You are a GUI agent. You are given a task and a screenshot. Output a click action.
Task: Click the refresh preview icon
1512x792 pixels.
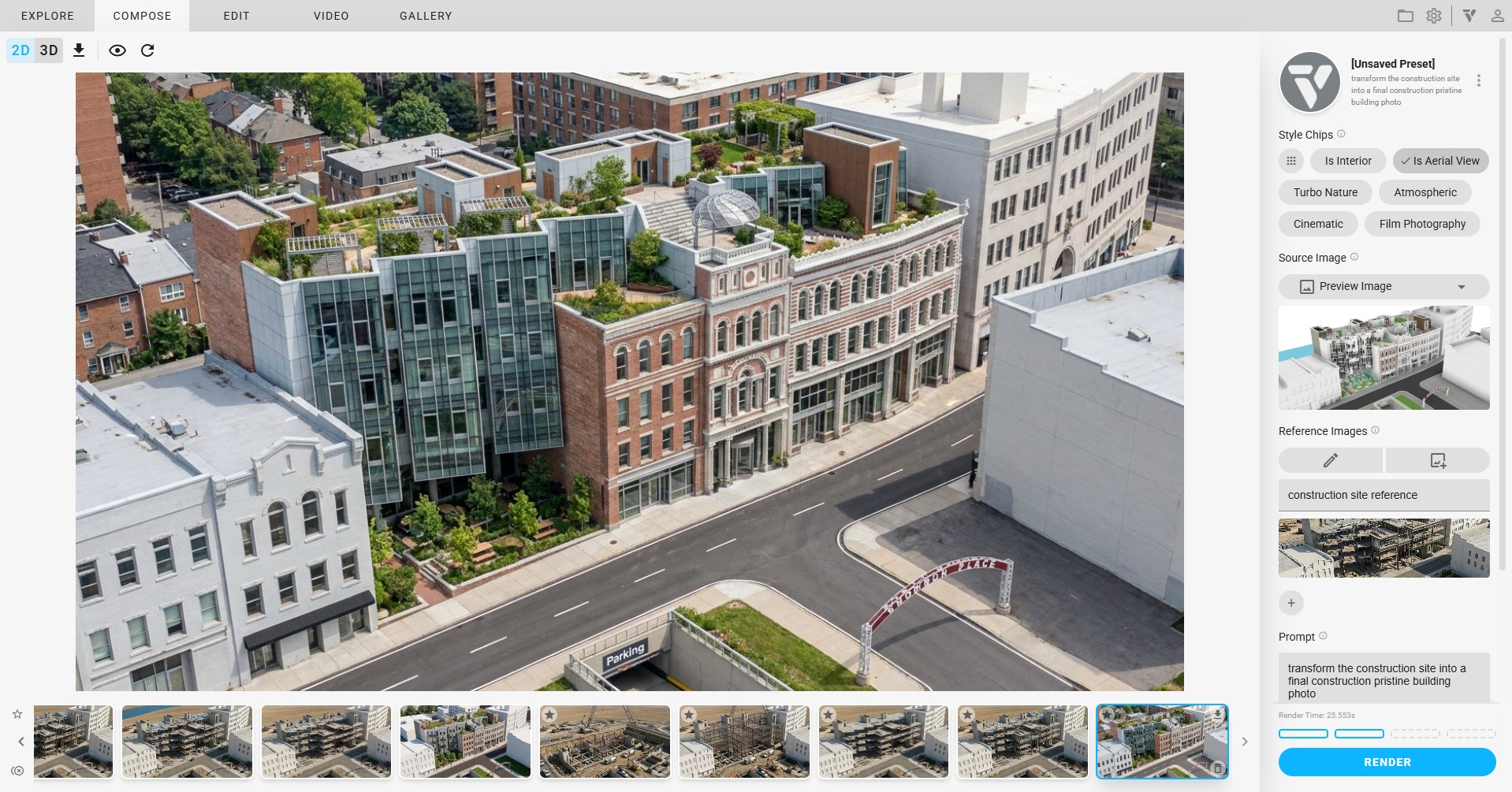pyautogui.click(x=147, y=50)
